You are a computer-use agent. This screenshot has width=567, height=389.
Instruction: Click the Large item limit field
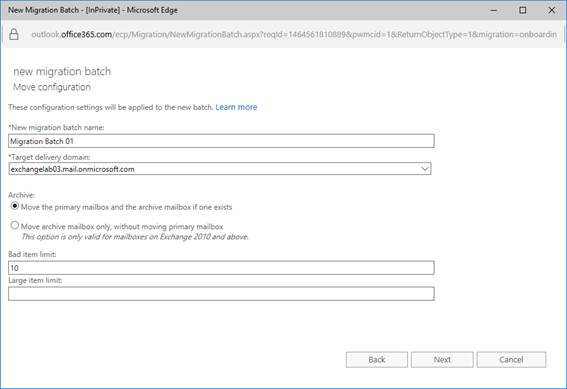[x=221, y=294]
